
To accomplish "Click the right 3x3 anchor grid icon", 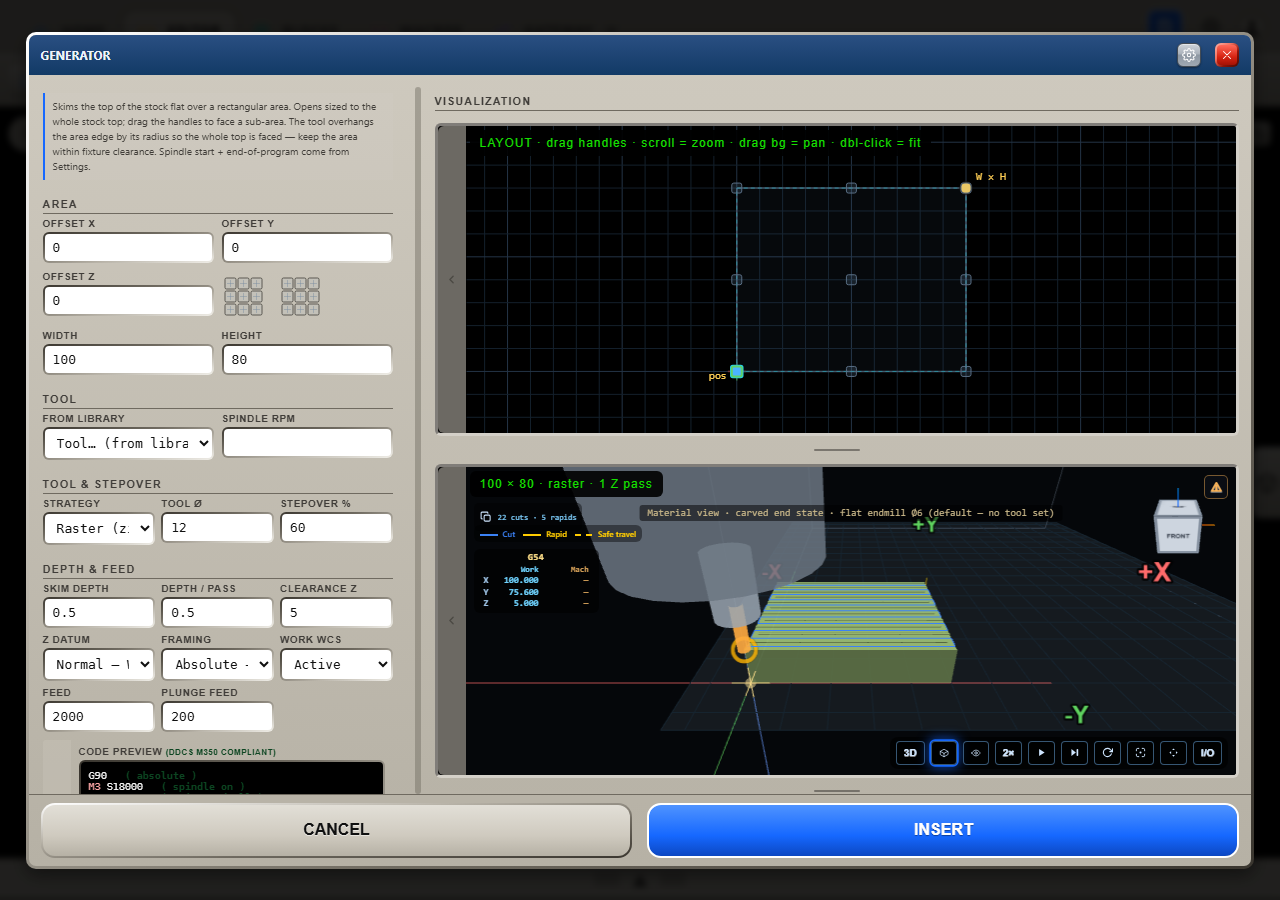I will click(300, 297).
